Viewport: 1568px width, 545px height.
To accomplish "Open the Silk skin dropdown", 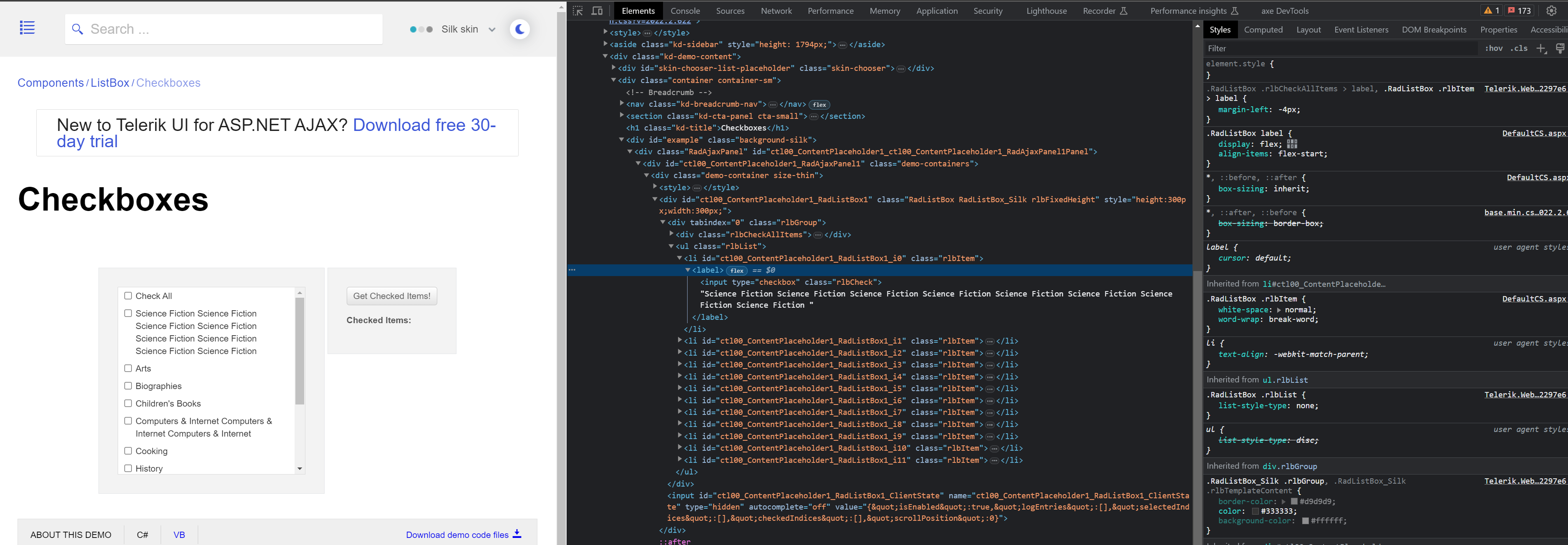I will (467, 29).
